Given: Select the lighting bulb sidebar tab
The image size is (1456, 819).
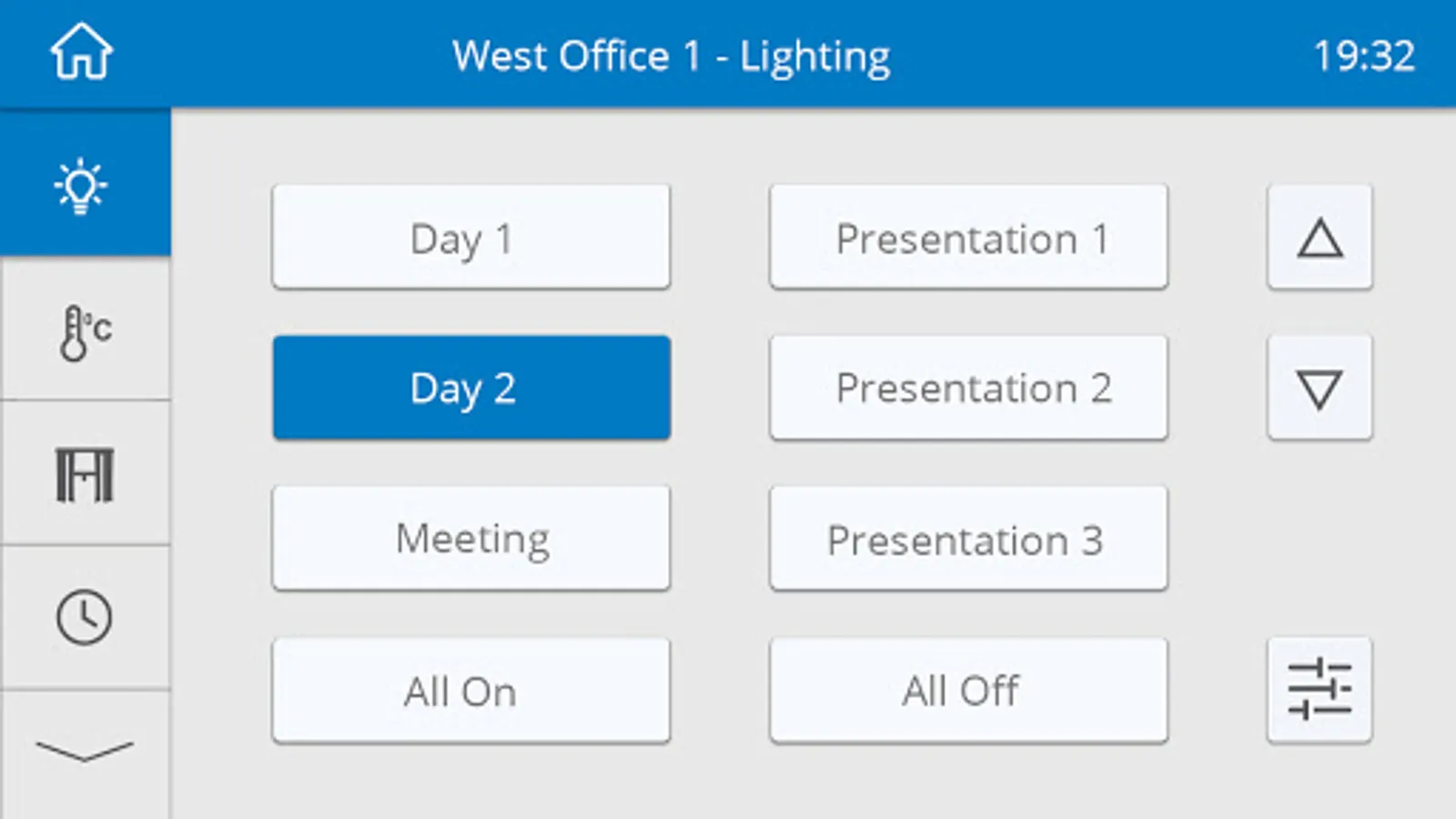Looking at the screenshot, I should [83, 185].
